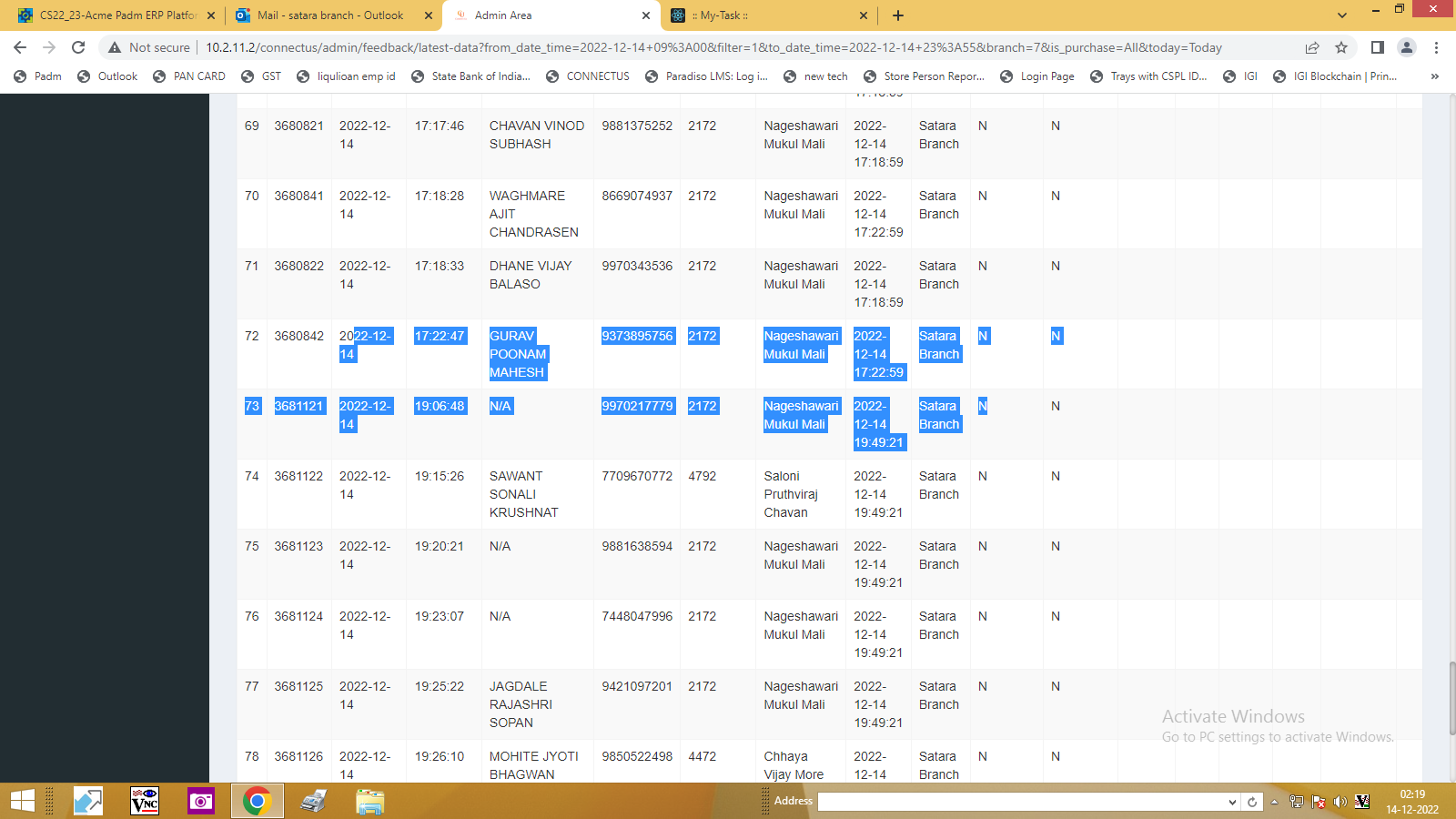Image resolution: width=1456 pixels, height=819 pixels.
Task: Open File Explorer from the taskbar
Action: click(370, 801)
